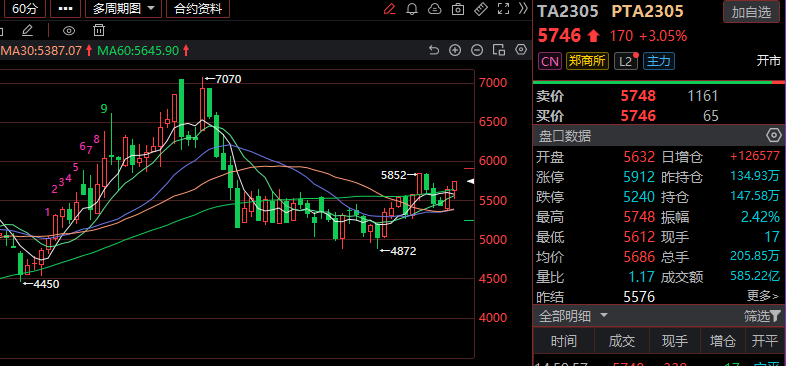This screenshot has height=366, width=787.
Task: Open quote panel settings next to 盘口数据
Action: click(x=773, y=136)
